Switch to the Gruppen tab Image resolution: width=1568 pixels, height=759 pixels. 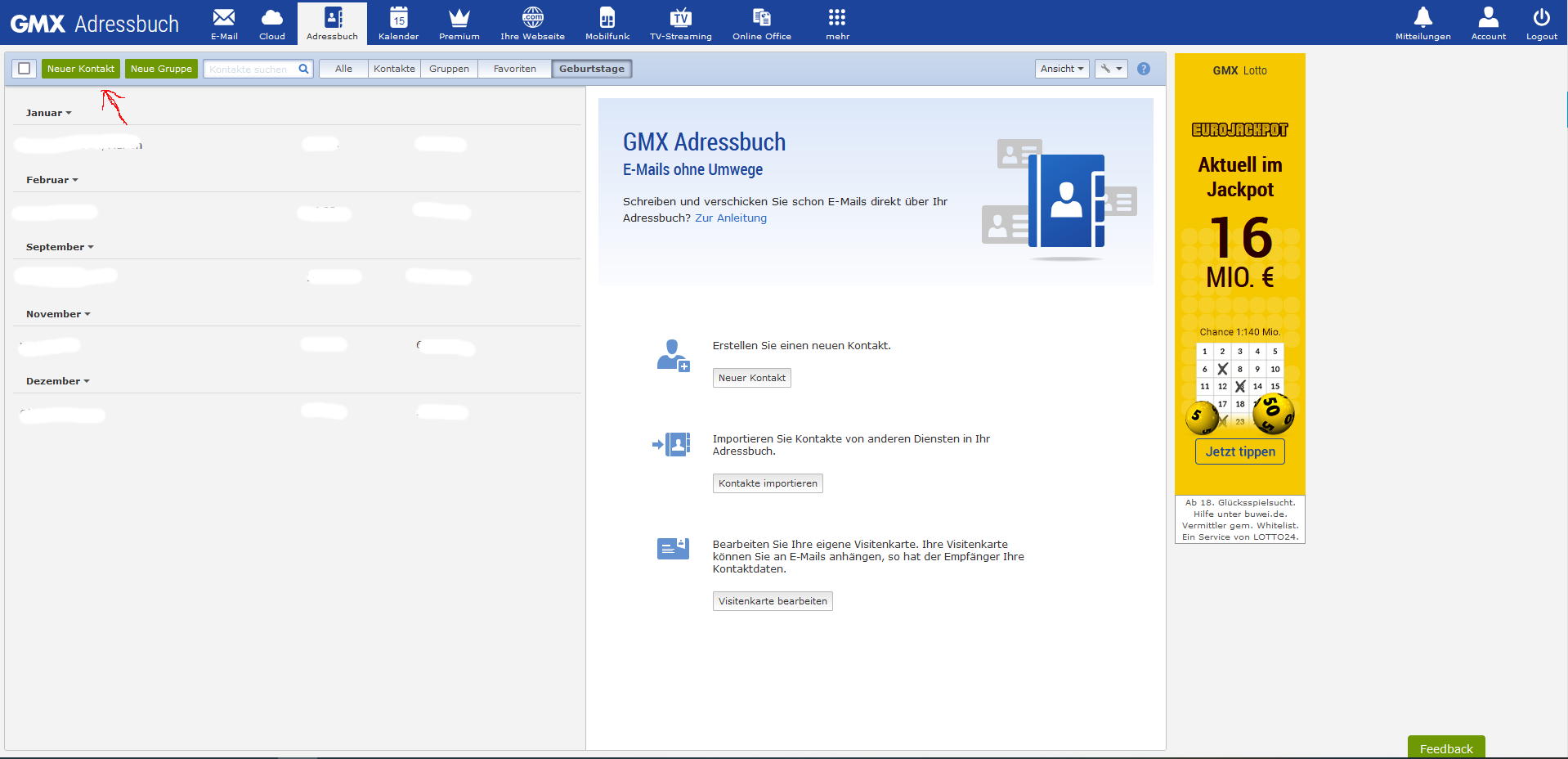pos(449,69)
